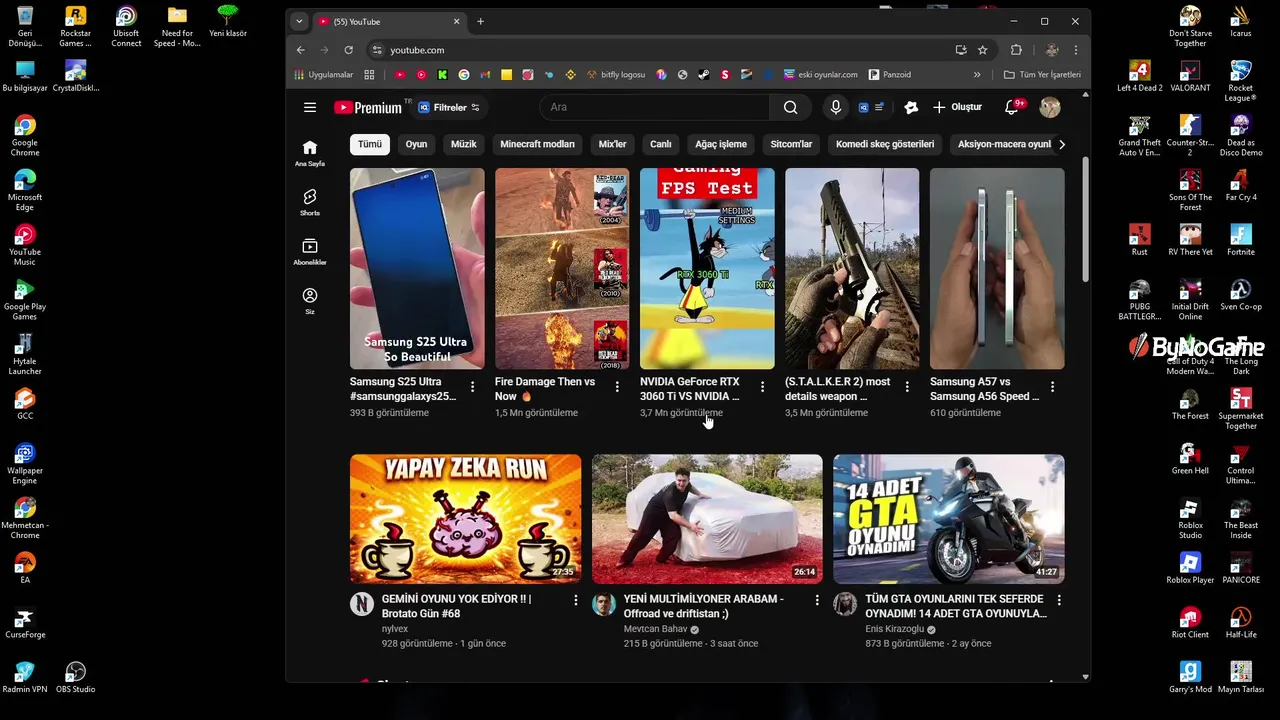Open options for GEMİNİ OYUNU video
This screenshot has height=720, width=1280.
pos(575,600)
